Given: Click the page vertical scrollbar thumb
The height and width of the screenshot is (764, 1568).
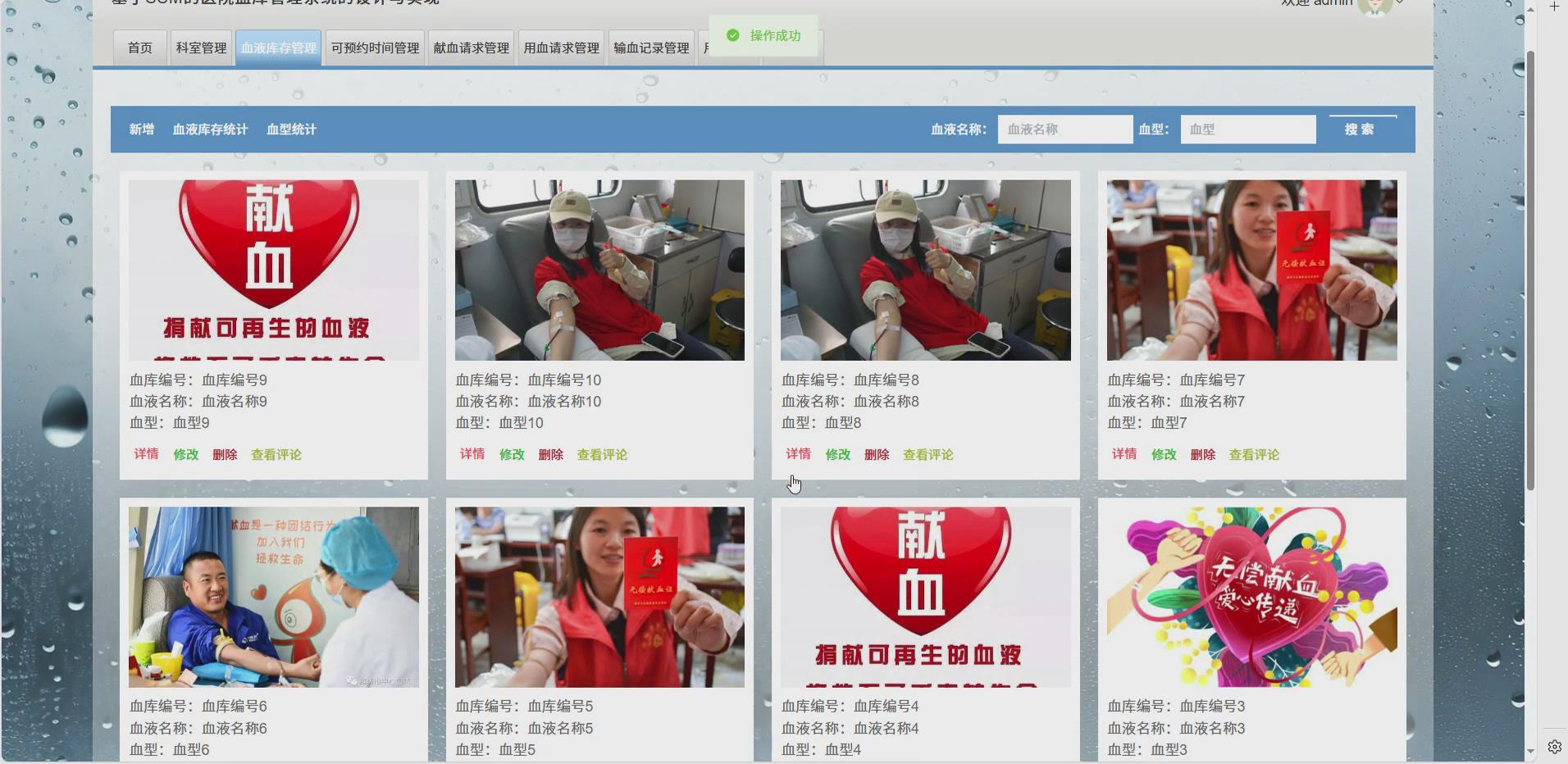Looking at the screenshot, I should click(x=1530, y=271).
